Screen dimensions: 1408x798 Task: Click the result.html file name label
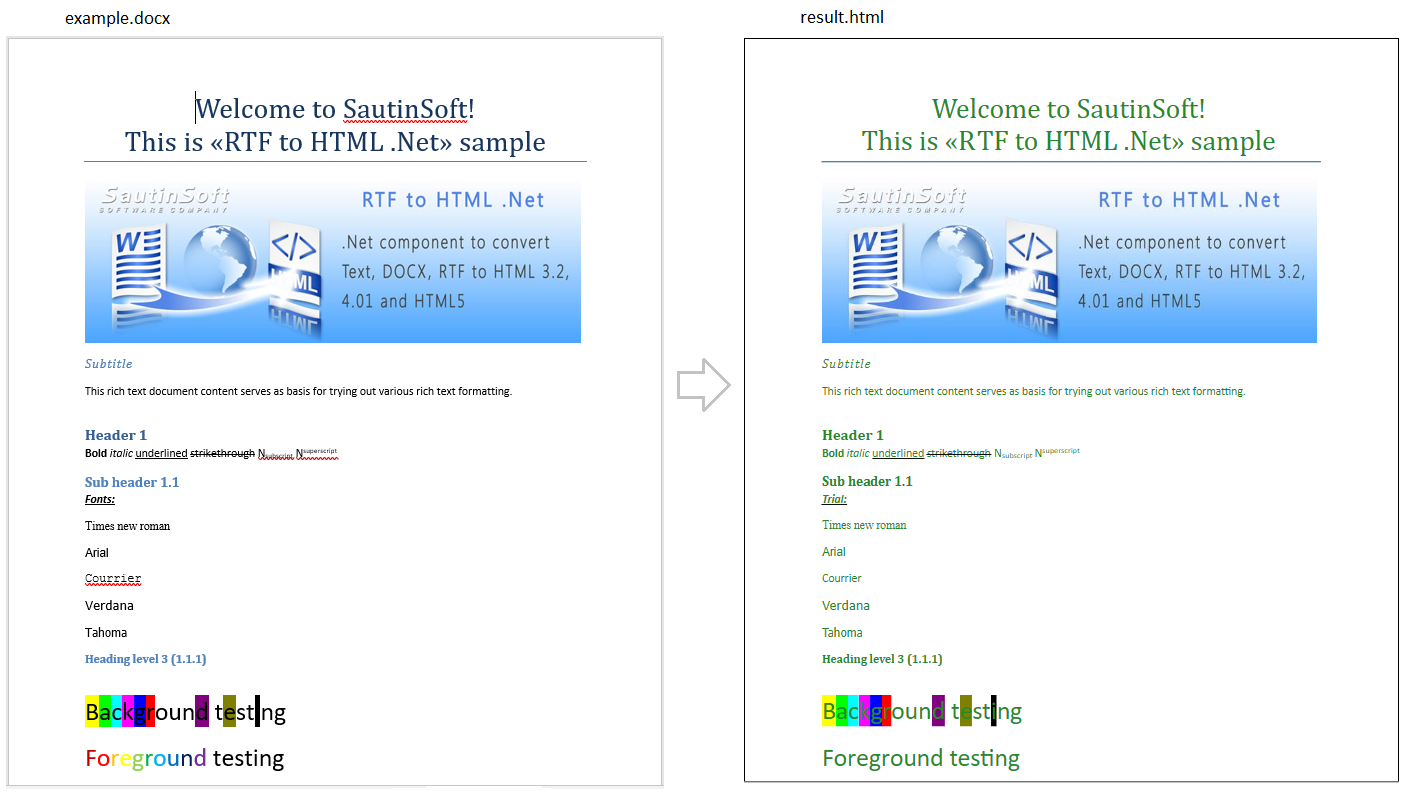[842, 17]
